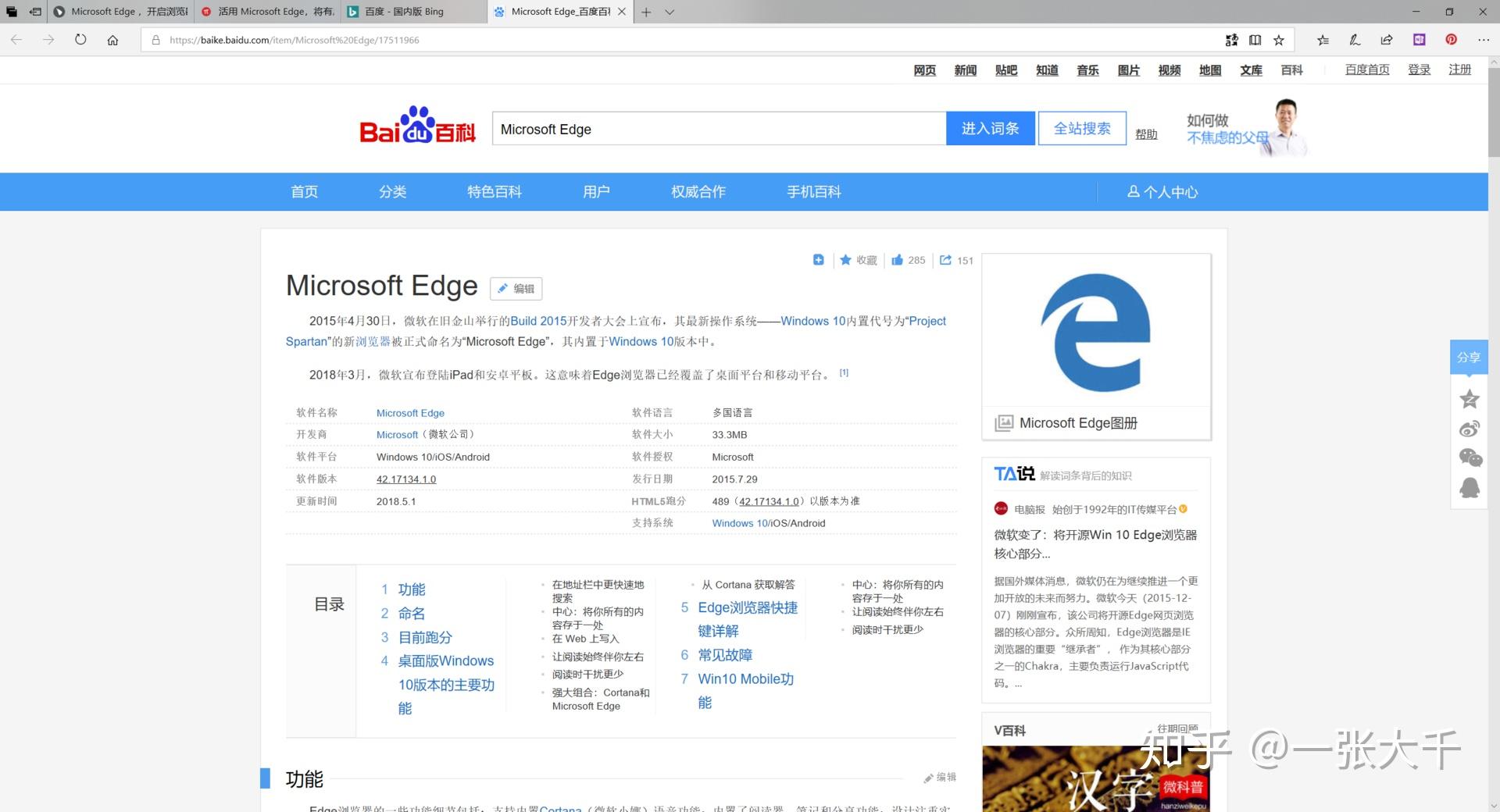Edit the 功能 section via its 编辑 link

(x=940, y=778)
